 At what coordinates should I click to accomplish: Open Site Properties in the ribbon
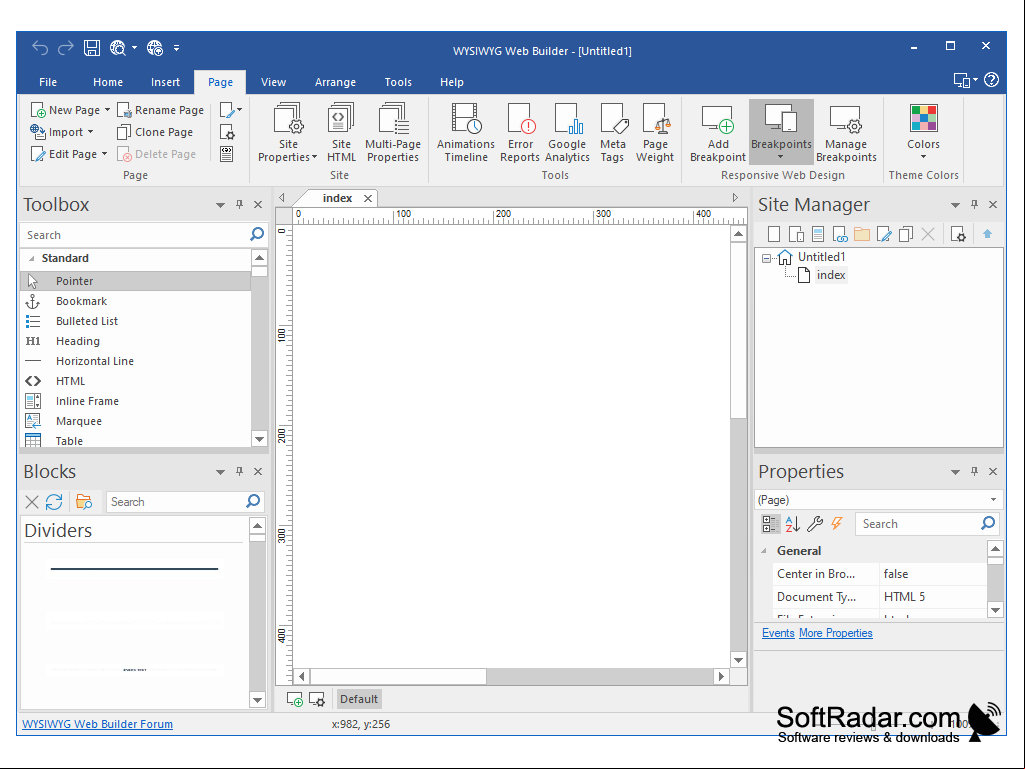tap(288, 132)
